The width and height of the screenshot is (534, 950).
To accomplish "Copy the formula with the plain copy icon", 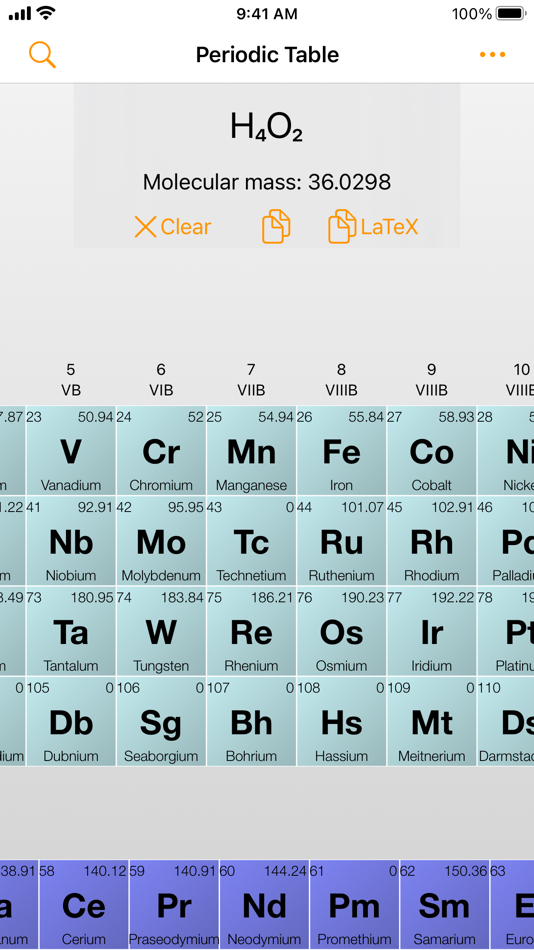I will point(276,227).
